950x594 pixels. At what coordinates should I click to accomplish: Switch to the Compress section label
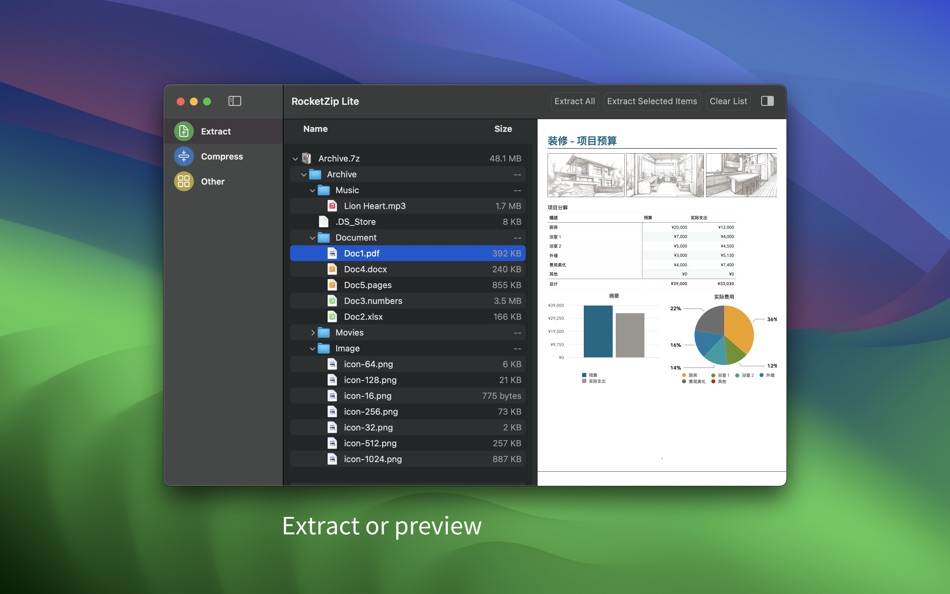222,156
